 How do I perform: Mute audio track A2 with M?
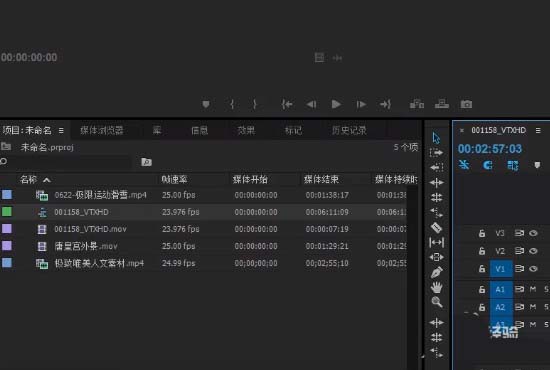click(x=533, y=307)
